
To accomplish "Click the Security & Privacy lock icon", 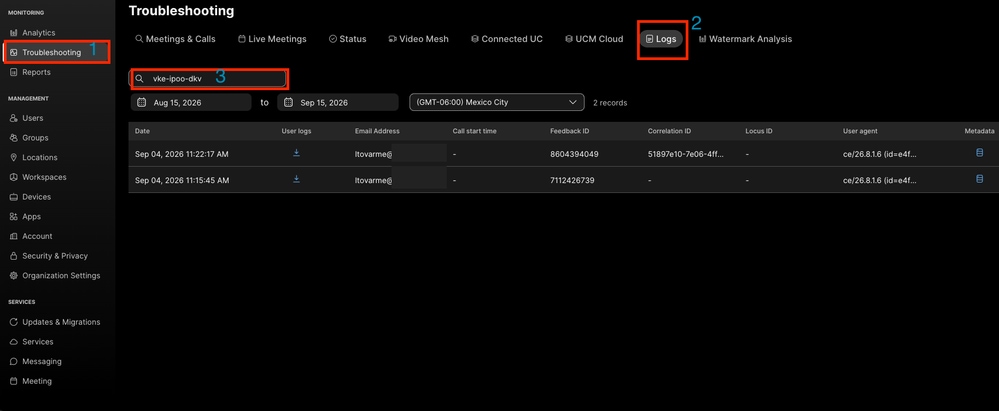I will click(x=13, y=256).
